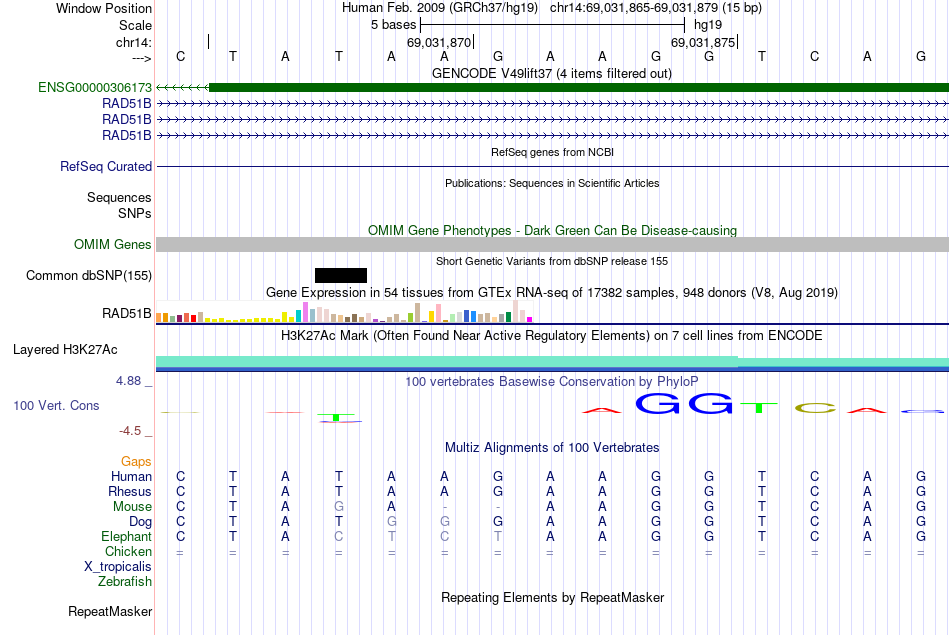This screenshot has height=635, width=950.
Task: Click the Scale label
Action: (x=135, y=25)
